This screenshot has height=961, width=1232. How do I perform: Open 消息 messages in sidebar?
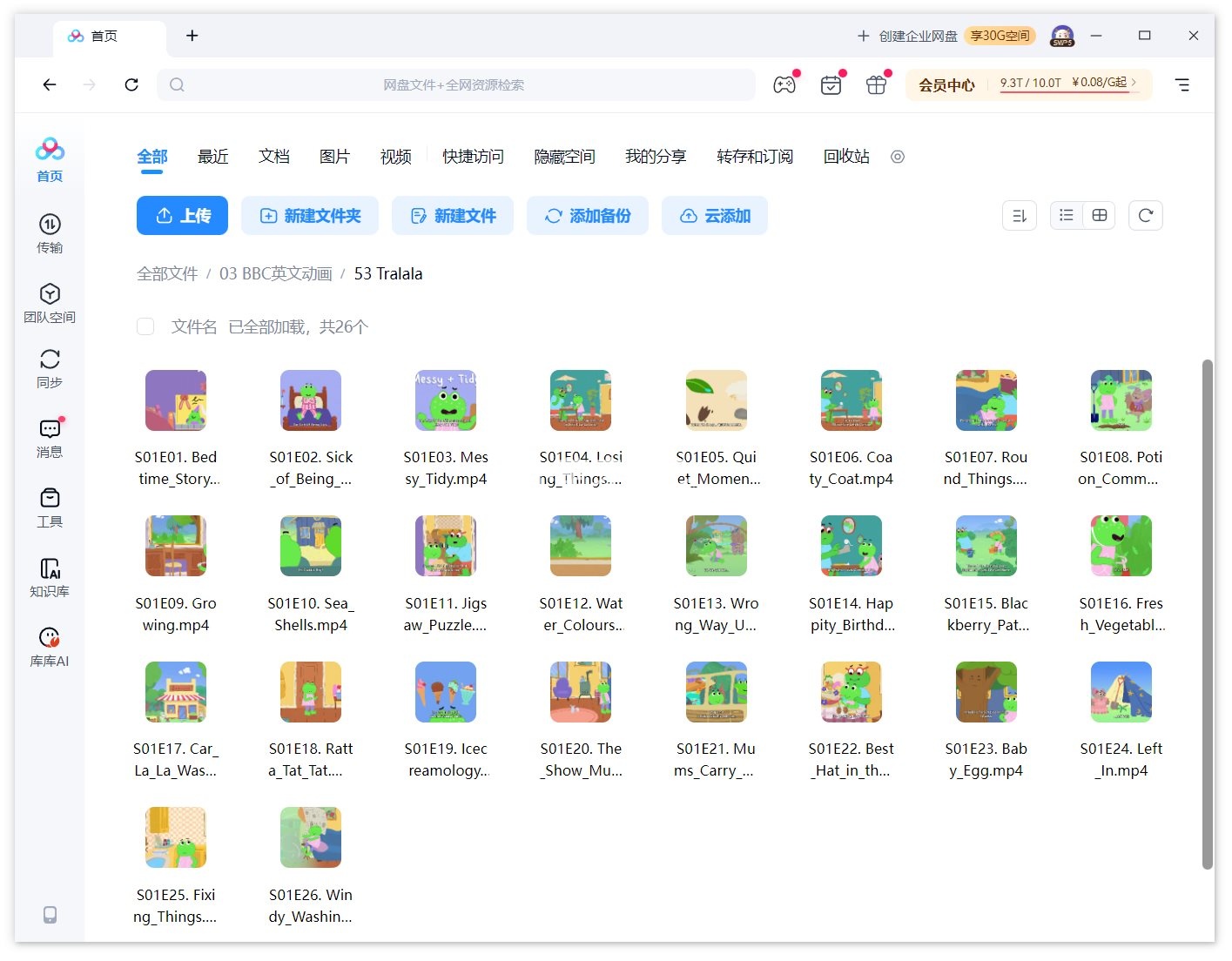click(x=50, y=438)
